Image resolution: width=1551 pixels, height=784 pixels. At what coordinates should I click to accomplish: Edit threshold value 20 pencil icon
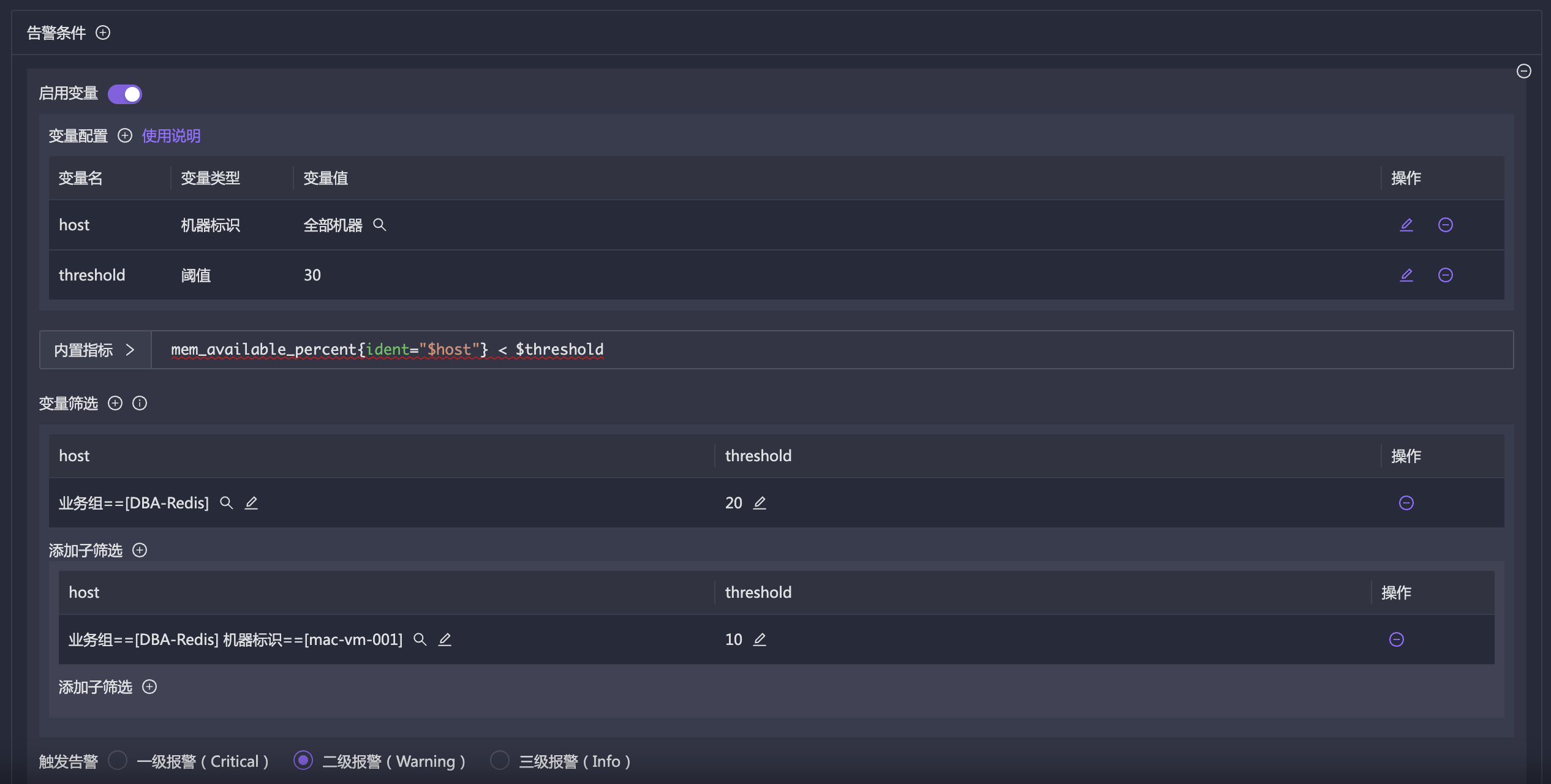(760, 503)
